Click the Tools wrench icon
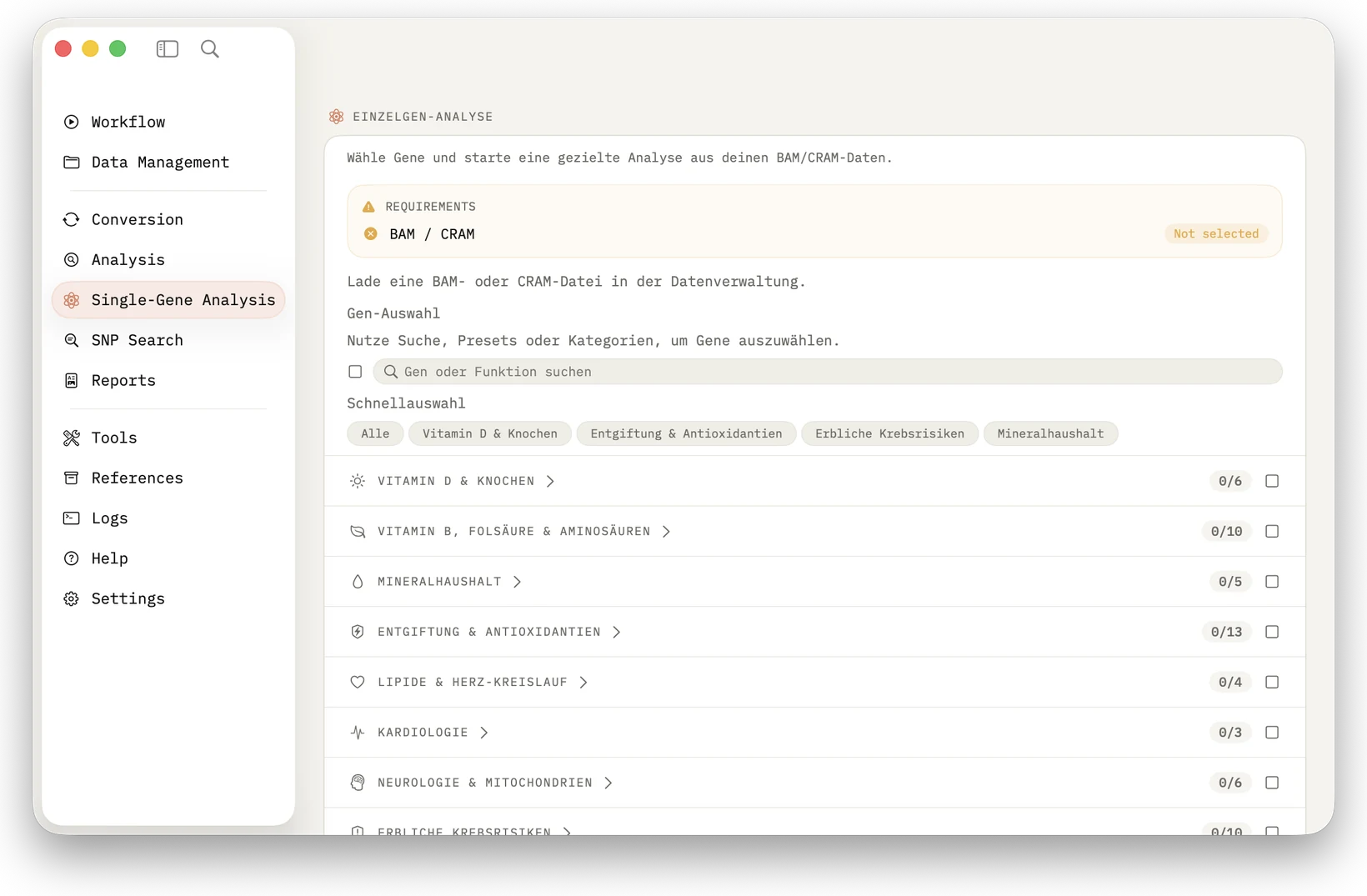Image resolution: width=1367 pixels, height=896 pixels. [x=72, y=438]
